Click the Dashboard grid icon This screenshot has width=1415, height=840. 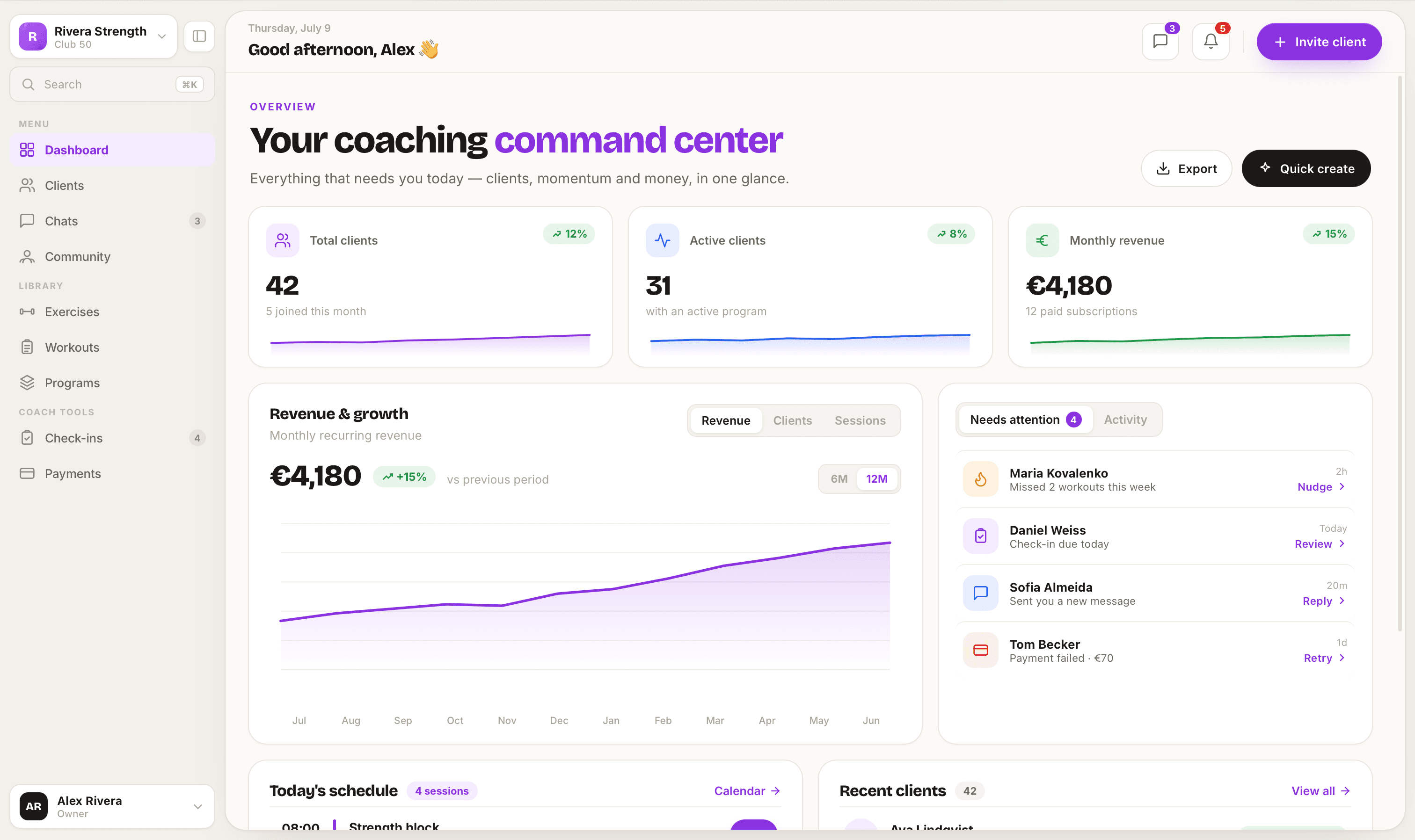click(x=27, y=150)
